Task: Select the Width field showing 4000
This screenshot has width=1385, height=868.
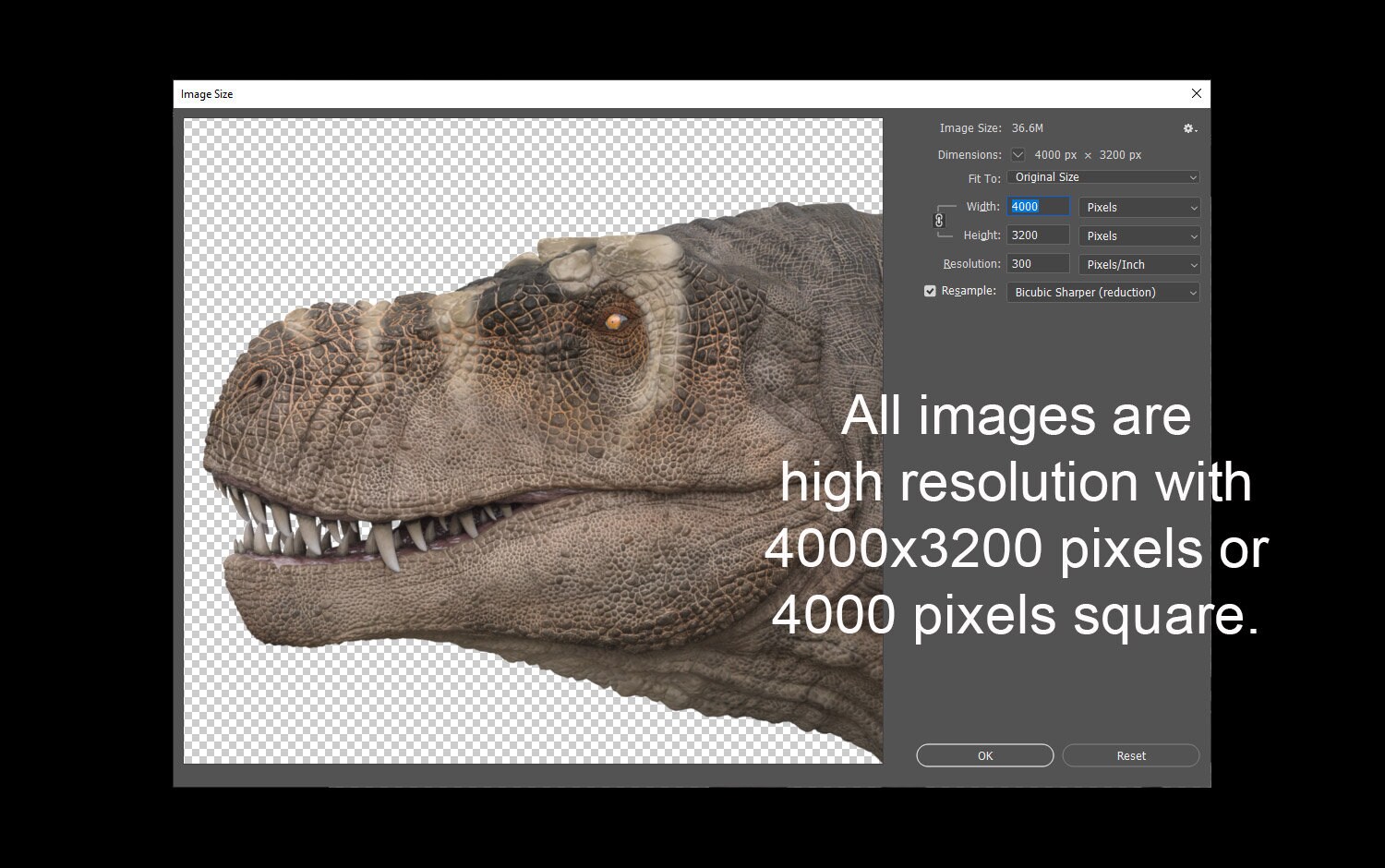Action: click(x=1036, y=206)
